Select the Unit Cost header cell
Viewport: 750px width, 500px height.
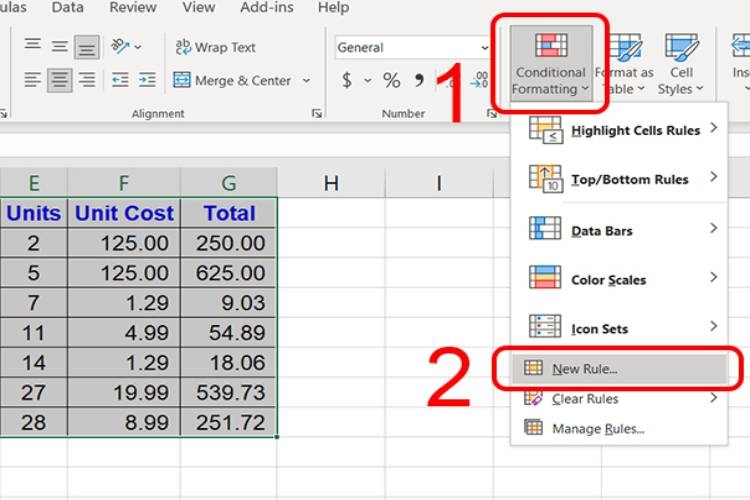[124, 213]
